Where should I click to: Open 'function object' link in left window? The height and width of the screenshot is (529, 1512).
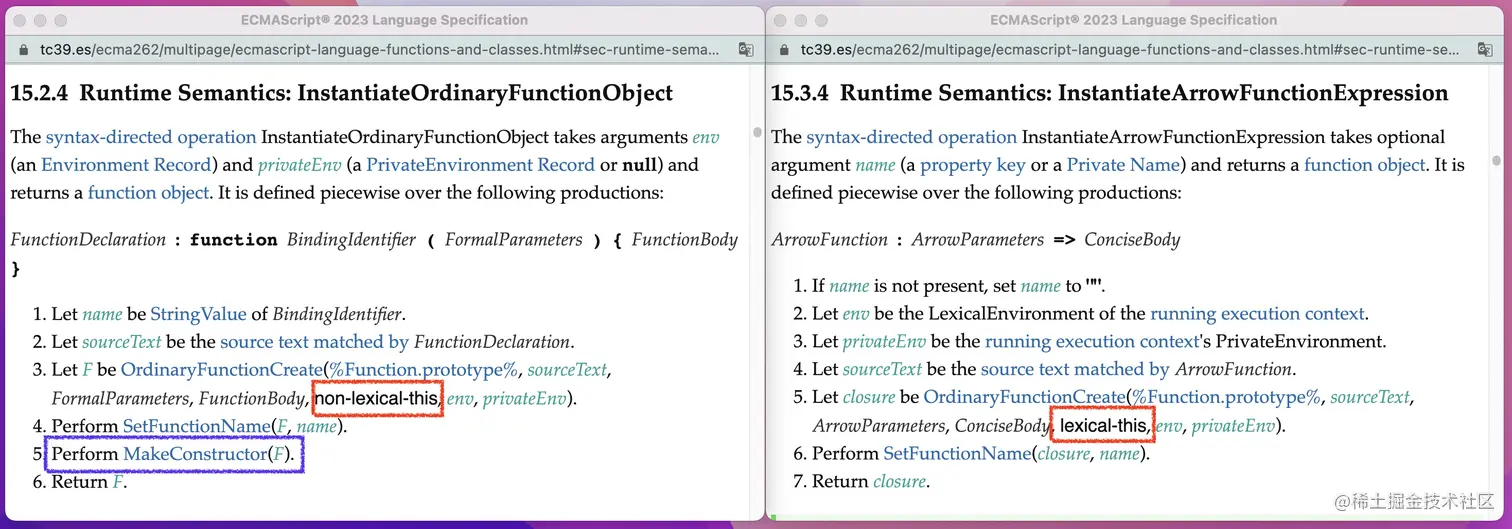[x=149, y=193]
